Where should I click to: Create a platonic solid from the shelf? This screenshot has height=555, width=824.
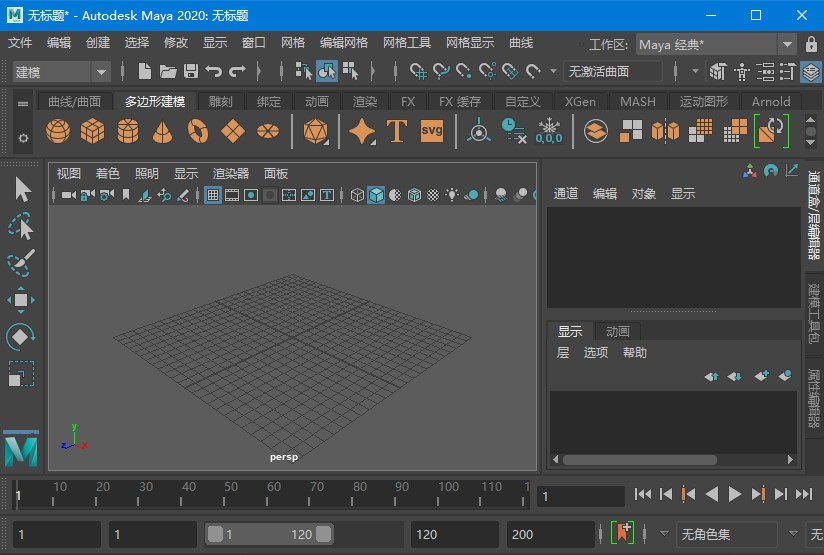point(315,131)
